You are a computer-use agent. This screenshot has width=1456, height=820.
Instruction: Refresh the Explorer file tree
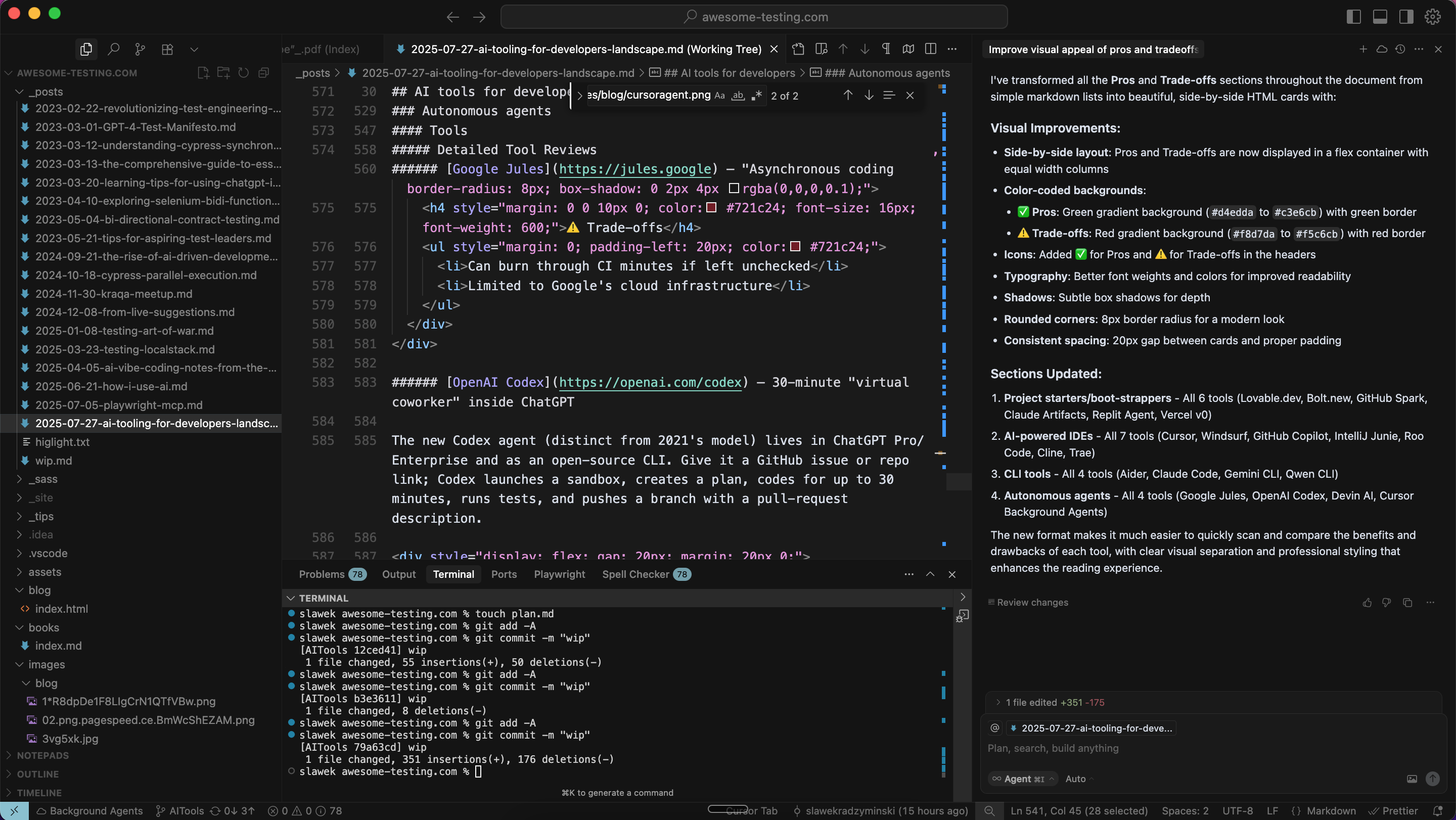(244, 73)
